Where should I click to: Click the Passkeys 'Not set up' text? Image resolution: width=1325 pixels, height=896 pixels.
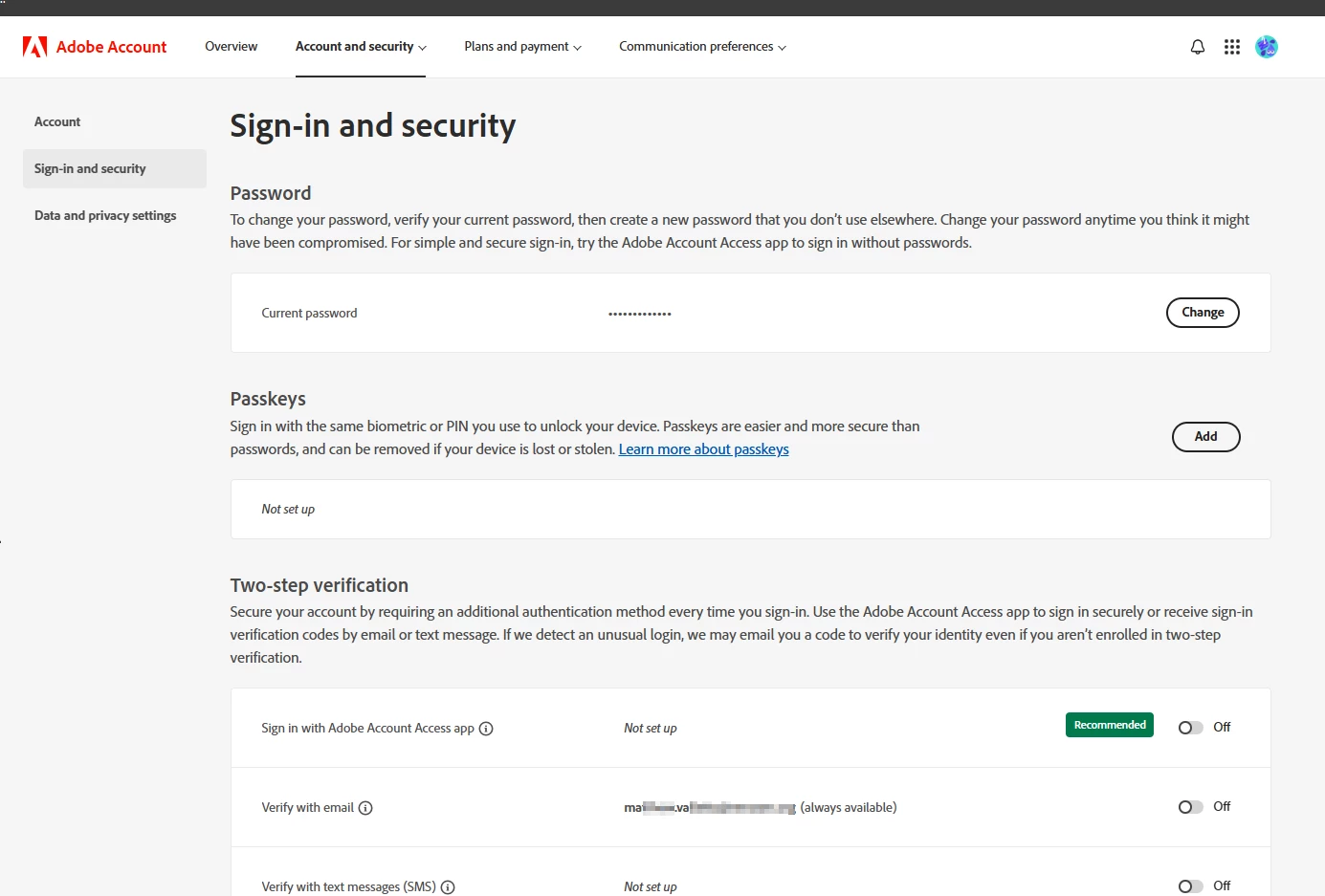point(288,510)
